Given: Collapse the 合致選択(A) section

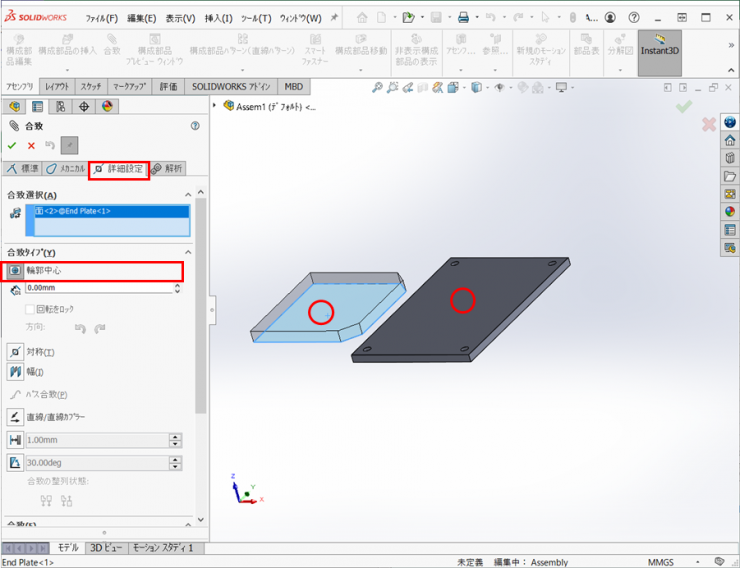Looking at the screenshot, I should pyautogui.click(x=187, y=195).
